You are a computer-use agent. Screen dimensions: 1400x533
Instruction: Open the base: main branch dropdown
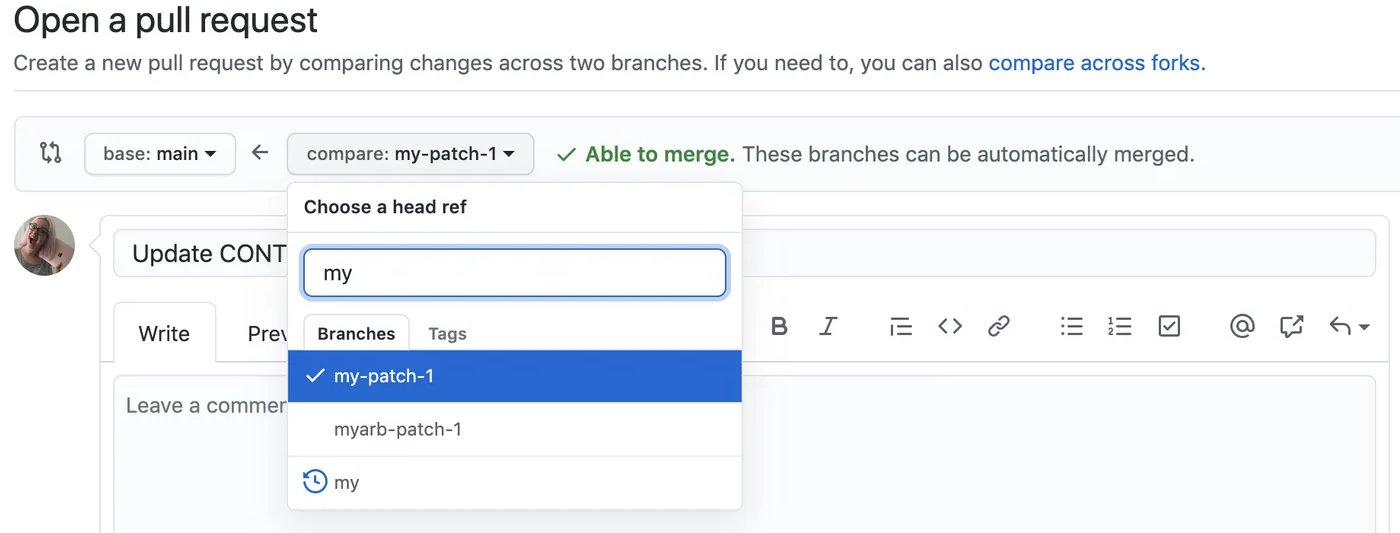coord(160,154)
